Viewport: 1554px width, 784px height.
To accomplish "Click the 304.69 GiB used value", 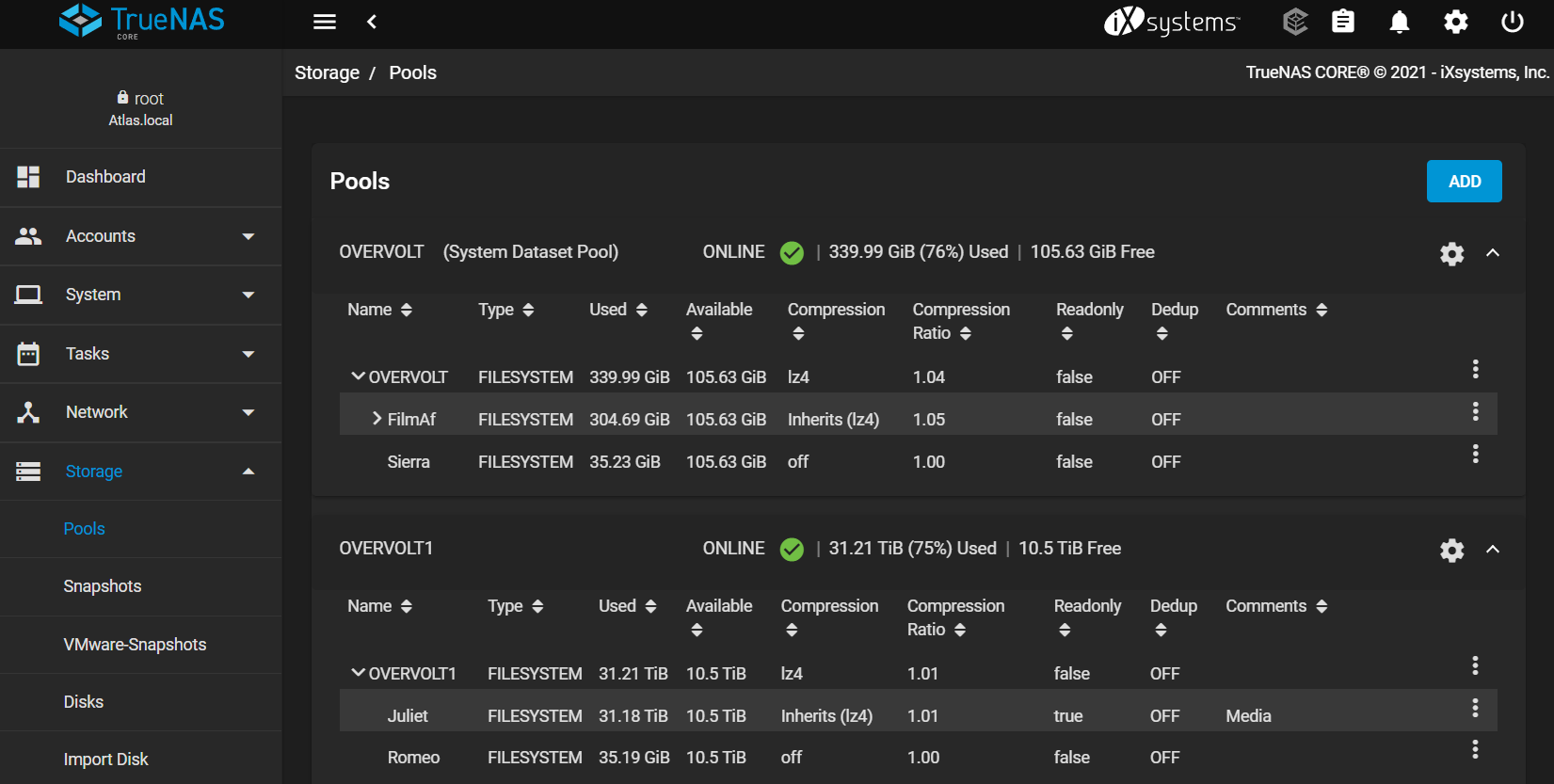I will click(630, 420).
